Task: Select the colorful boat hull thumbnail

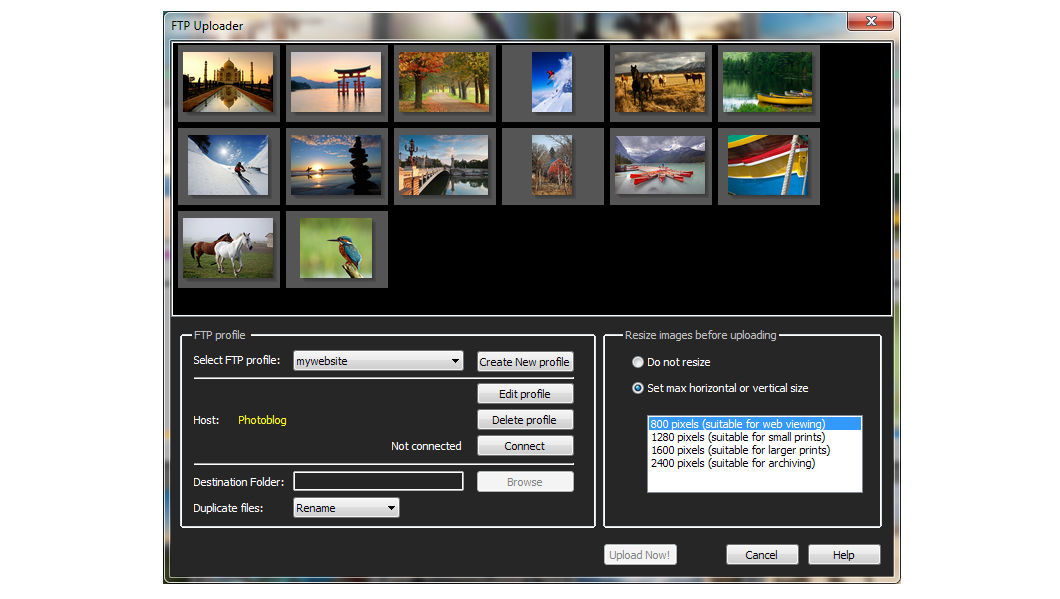Action: click(x=769, y=166)
